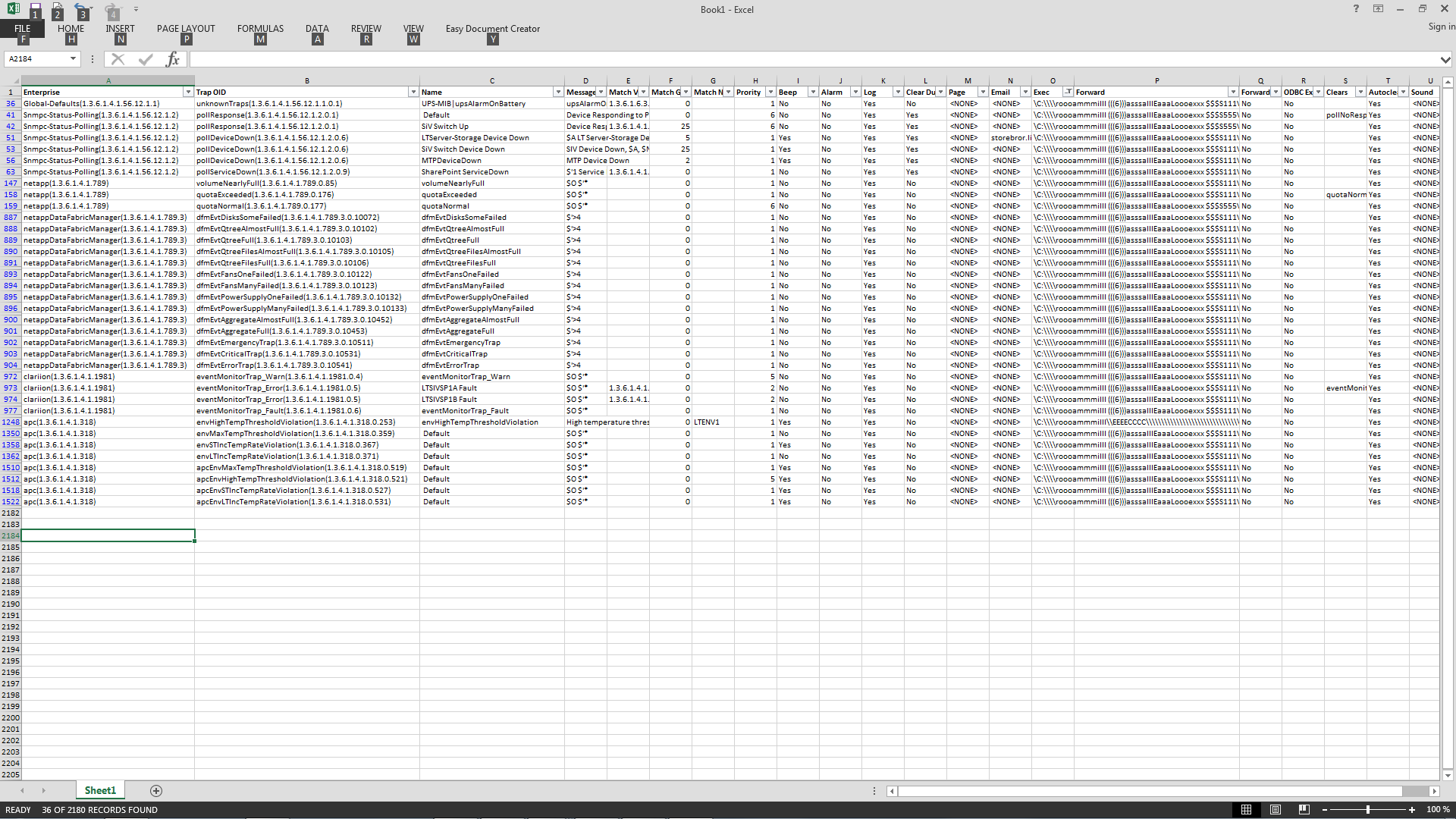Click vertical scrollbar down arrow
1456x819 pixels.
tap(1448, 775)
